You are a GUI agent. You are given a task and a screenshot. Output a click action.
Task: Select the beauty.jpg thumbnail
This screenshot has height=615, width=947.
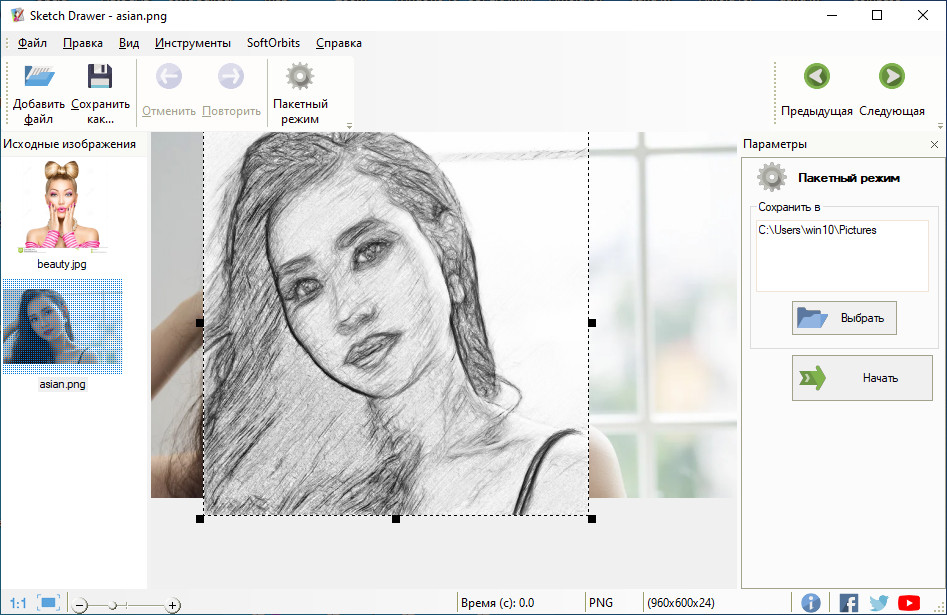62,206
